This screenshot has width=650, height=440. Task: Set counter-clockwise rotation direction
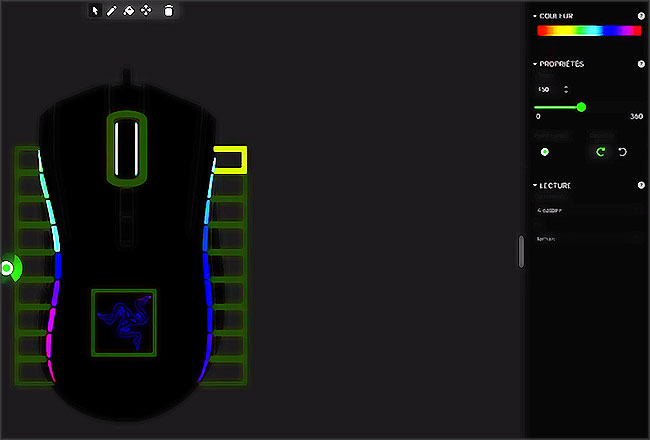tap(622, 152)
